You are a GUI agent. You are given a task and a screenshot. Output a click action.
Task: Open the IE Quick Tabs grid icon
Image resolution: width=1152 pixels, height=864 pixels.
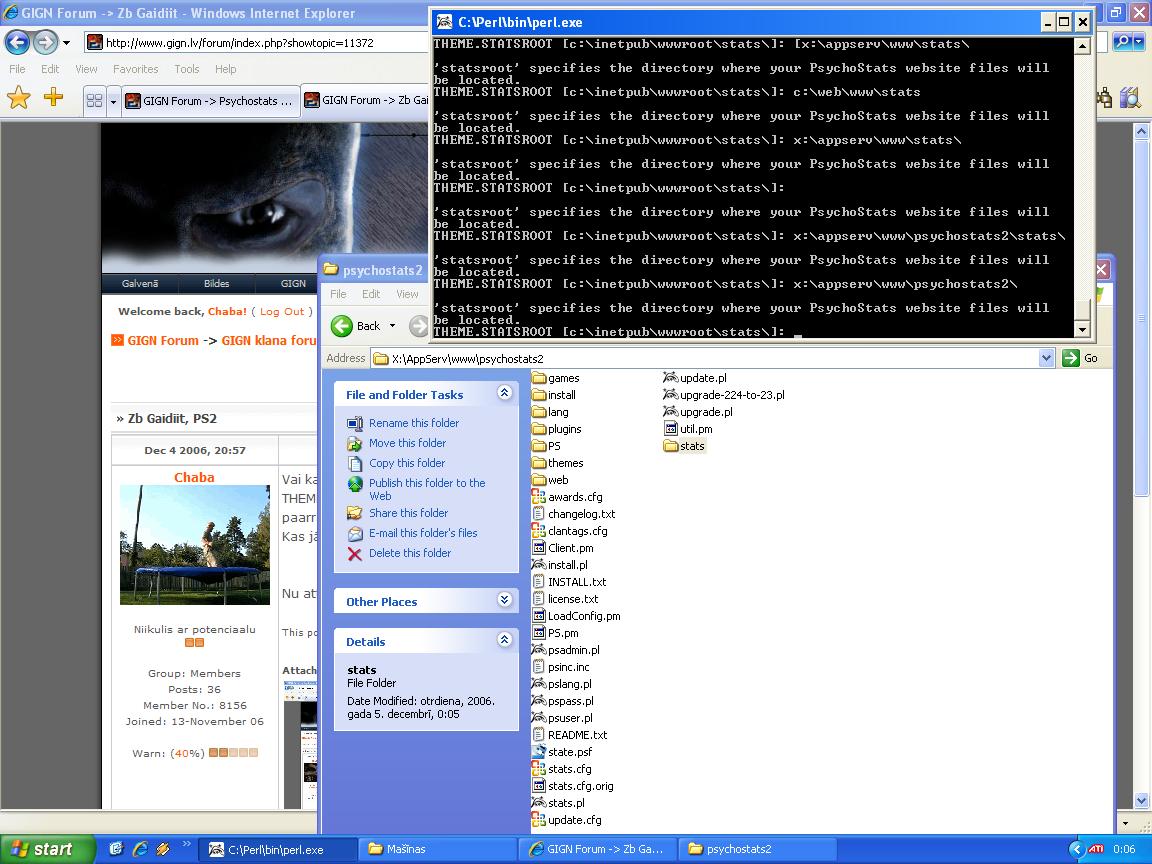coord(94,101)
